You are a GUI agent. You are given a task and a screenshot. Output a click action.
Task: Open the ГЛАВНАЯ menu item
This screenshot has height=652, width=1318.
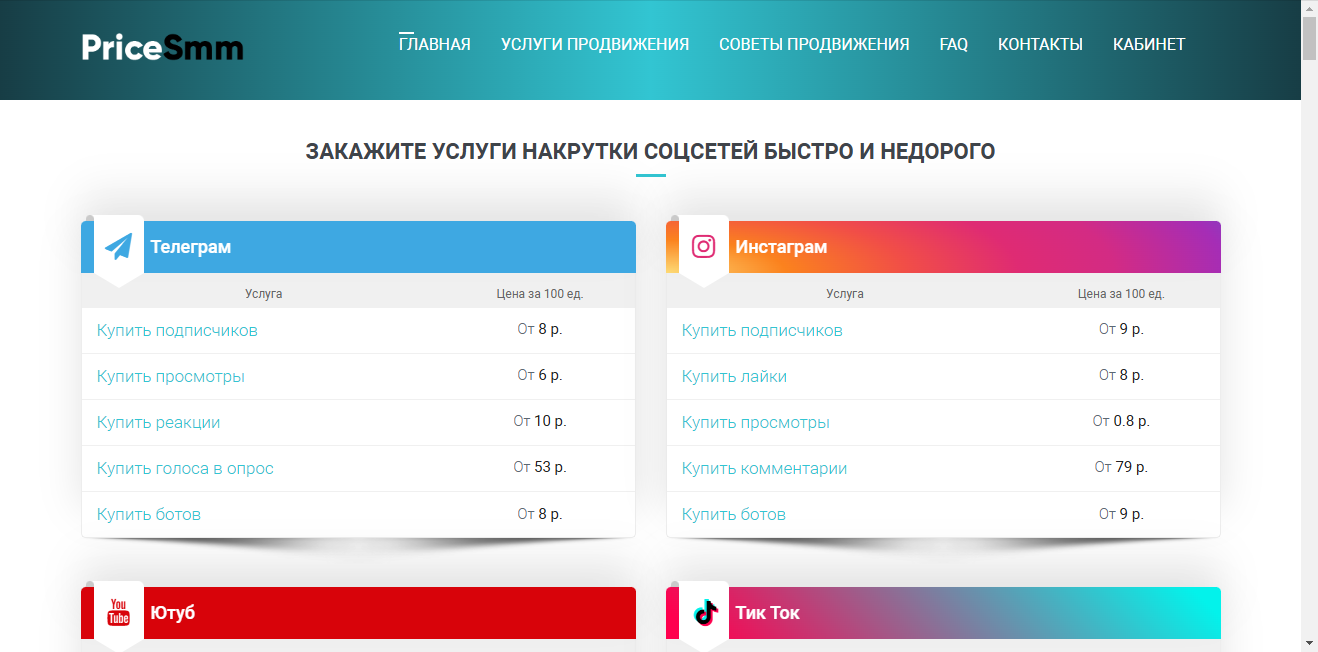coord(435,44)
